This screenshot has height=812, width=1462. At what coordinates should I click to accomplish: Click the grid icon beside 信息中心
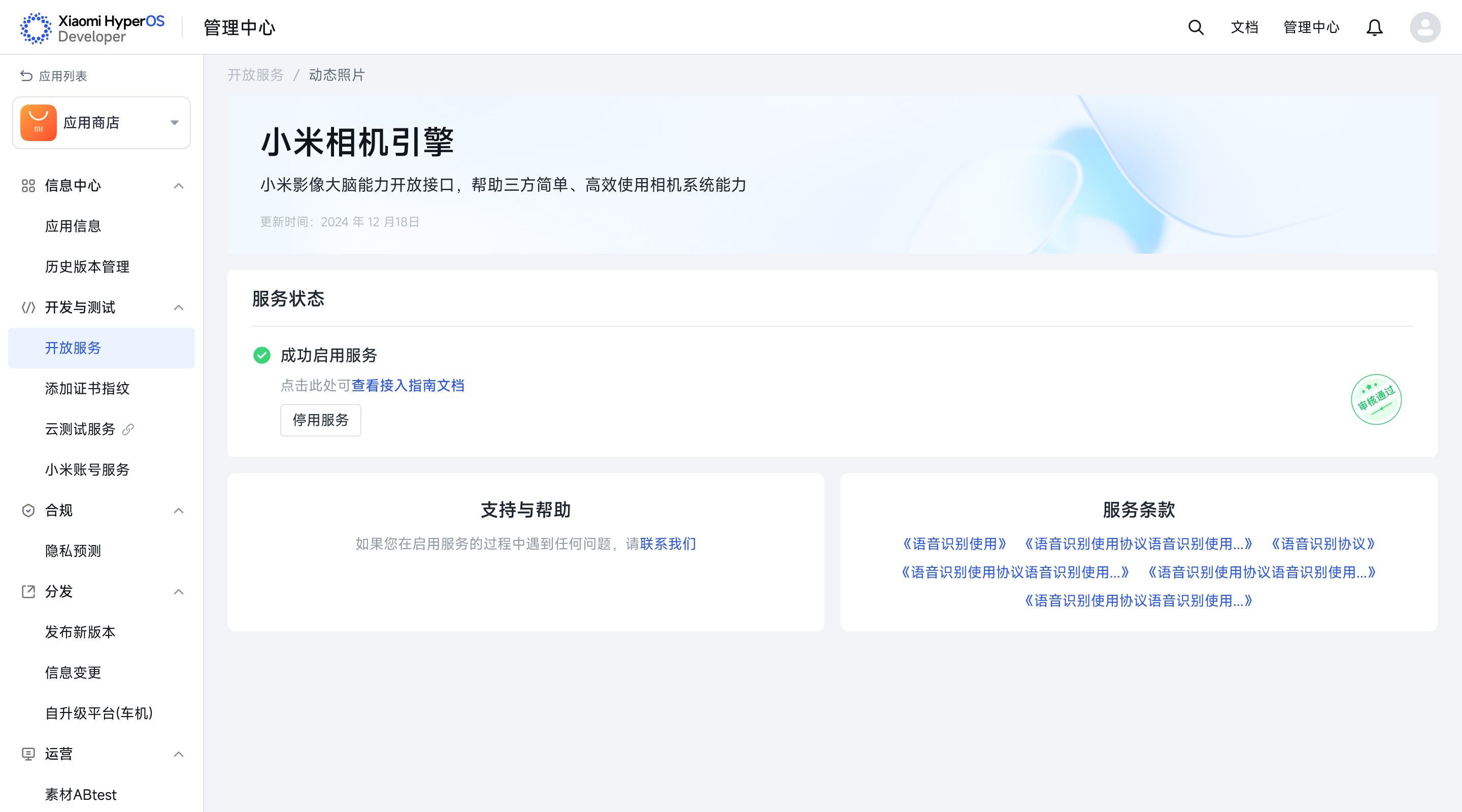[28, 186]
